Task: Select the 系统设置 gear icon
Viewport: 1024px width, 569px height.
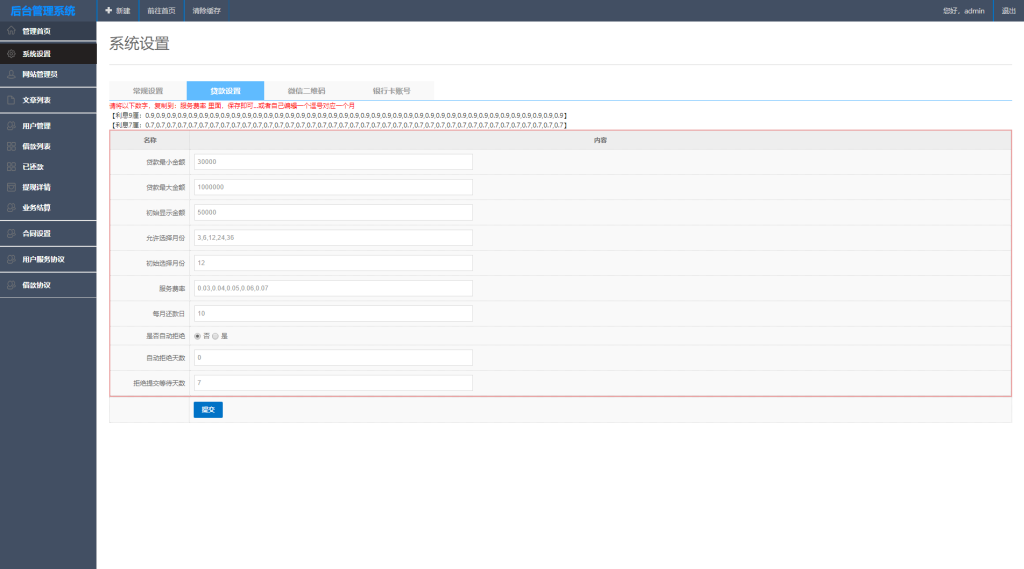Action: click(11, 54)
